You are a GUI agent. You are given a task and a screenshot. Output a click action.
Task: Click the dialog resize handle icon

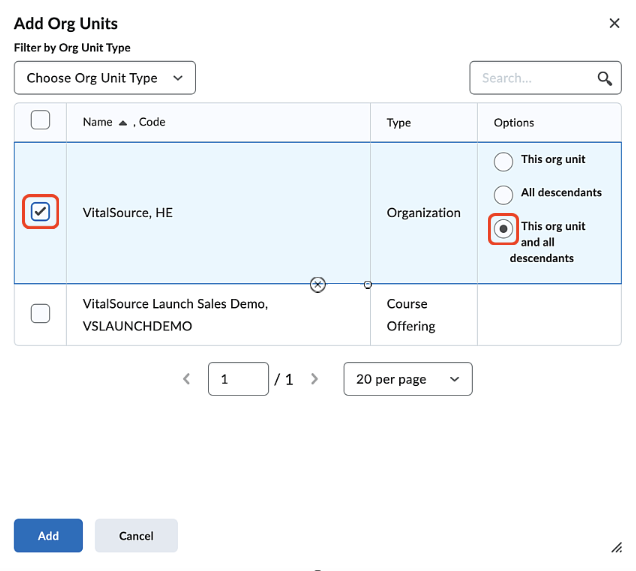[617, 548]
